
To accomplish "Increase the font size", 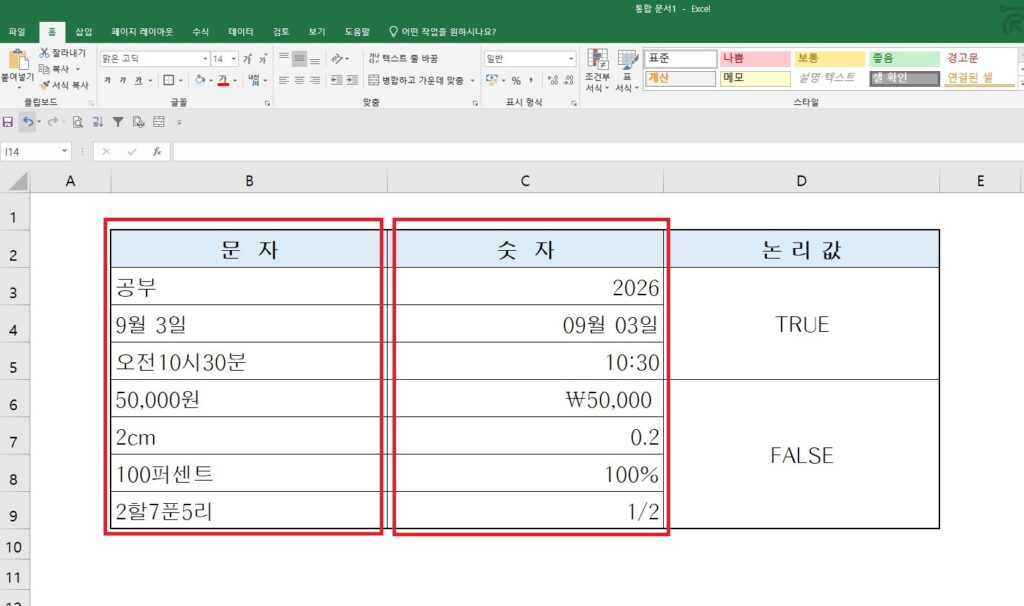I will 248,59.
